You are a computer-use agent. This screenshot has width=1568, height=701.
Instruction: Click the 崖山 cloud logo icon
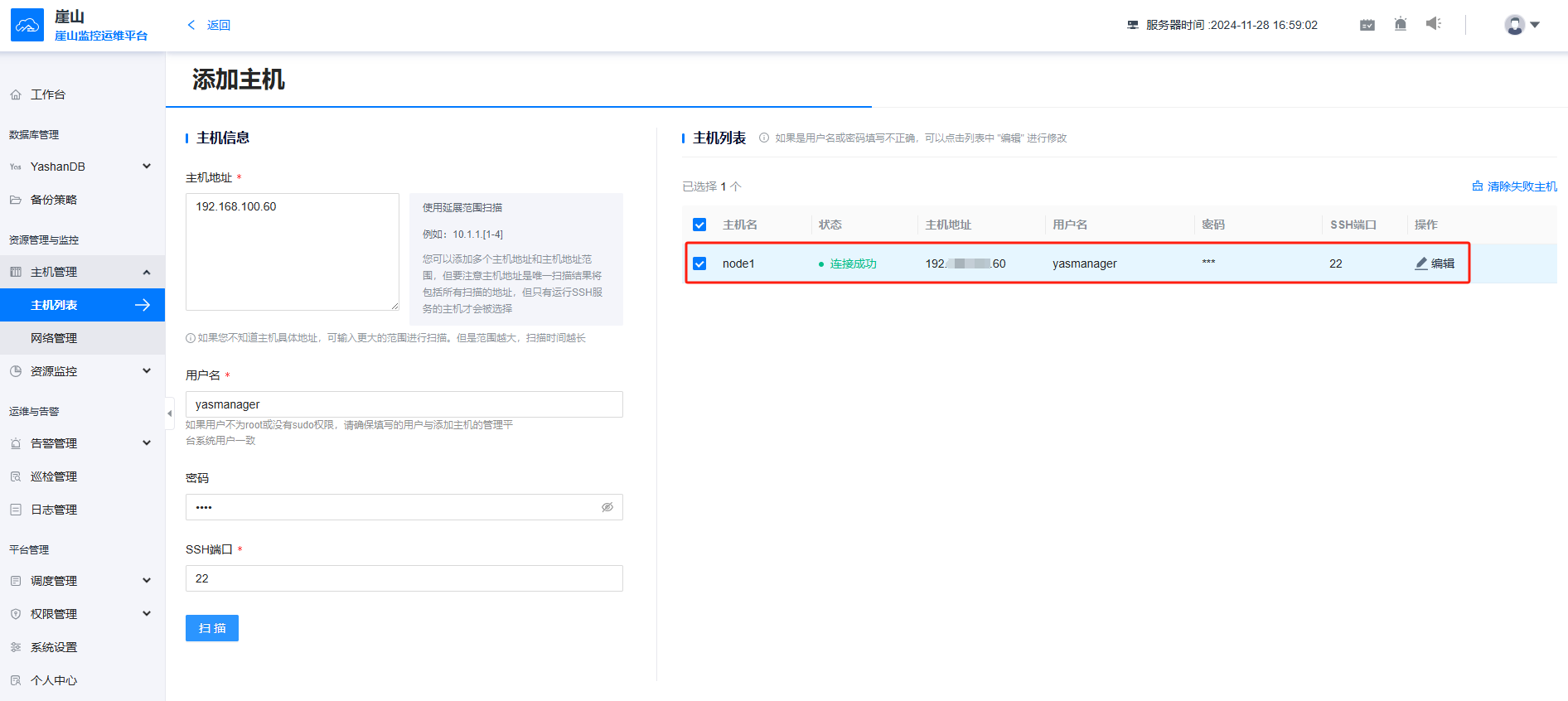point(27,25)
